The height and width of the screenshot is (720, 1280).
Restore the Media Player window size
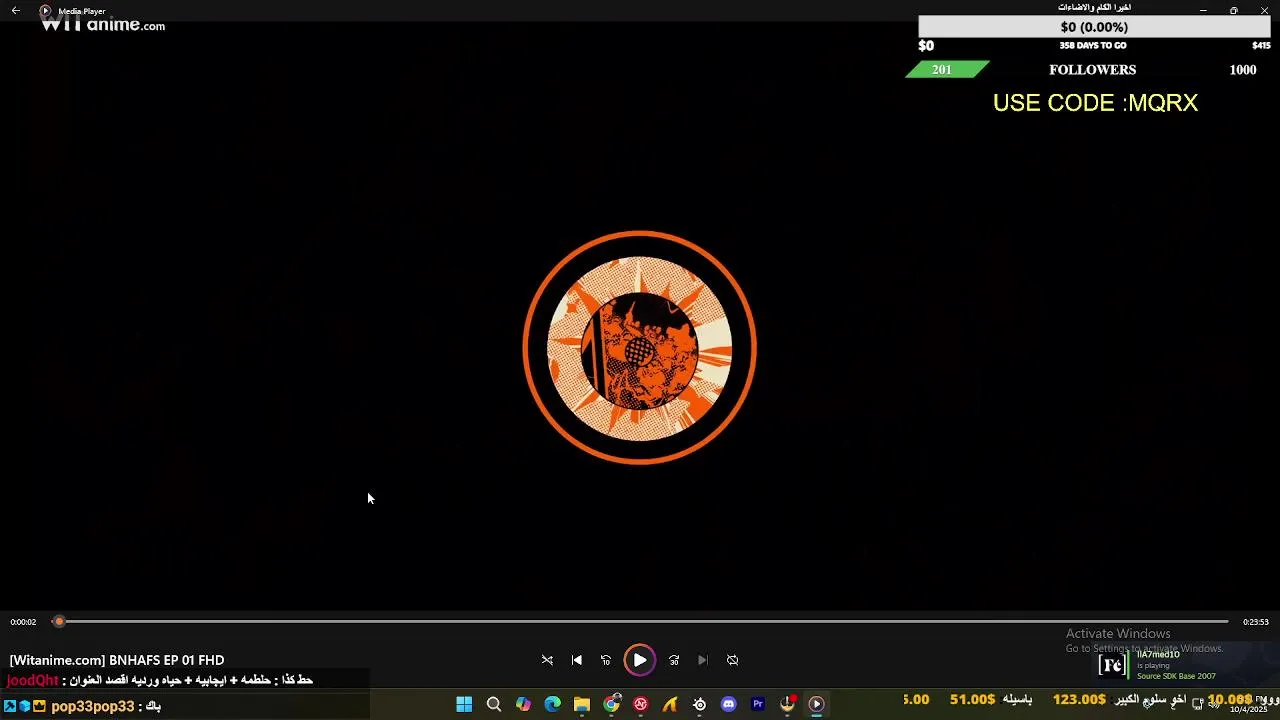pyautogui.click(x=1234, y=10)
